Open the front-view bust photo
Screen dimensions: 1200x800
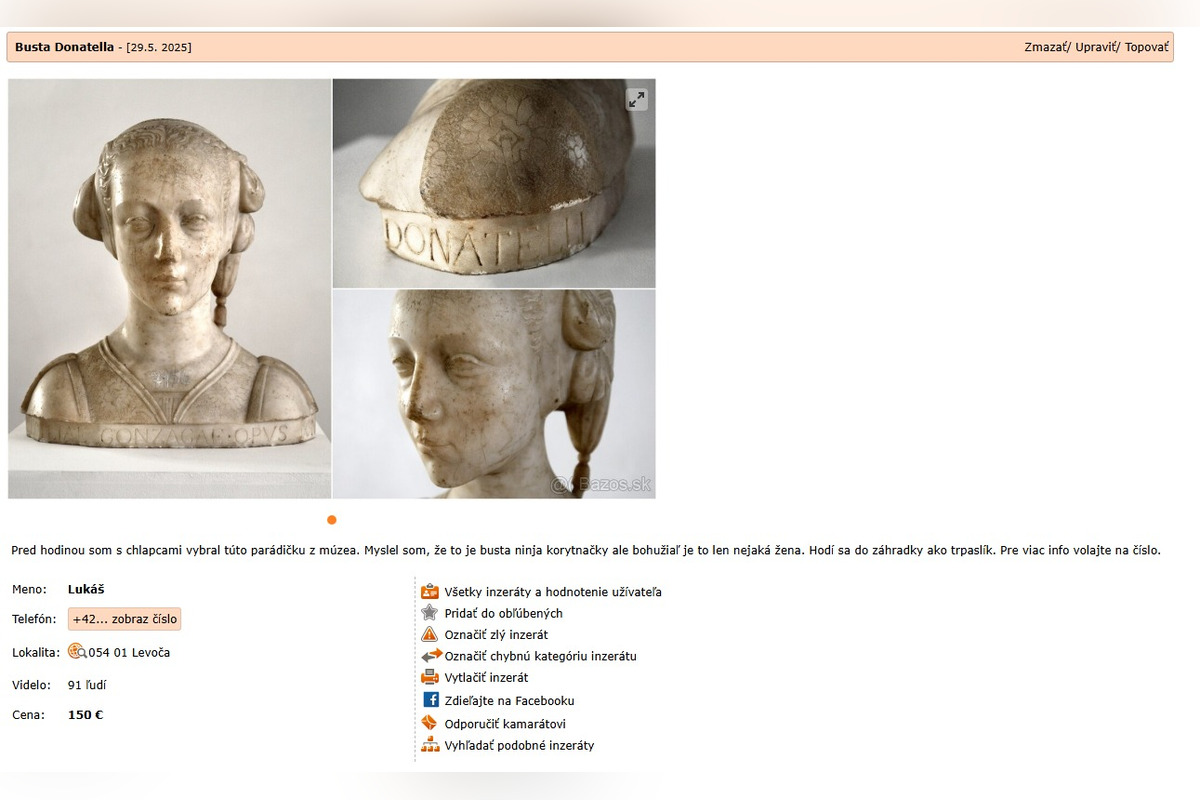[x=169, y=288]
